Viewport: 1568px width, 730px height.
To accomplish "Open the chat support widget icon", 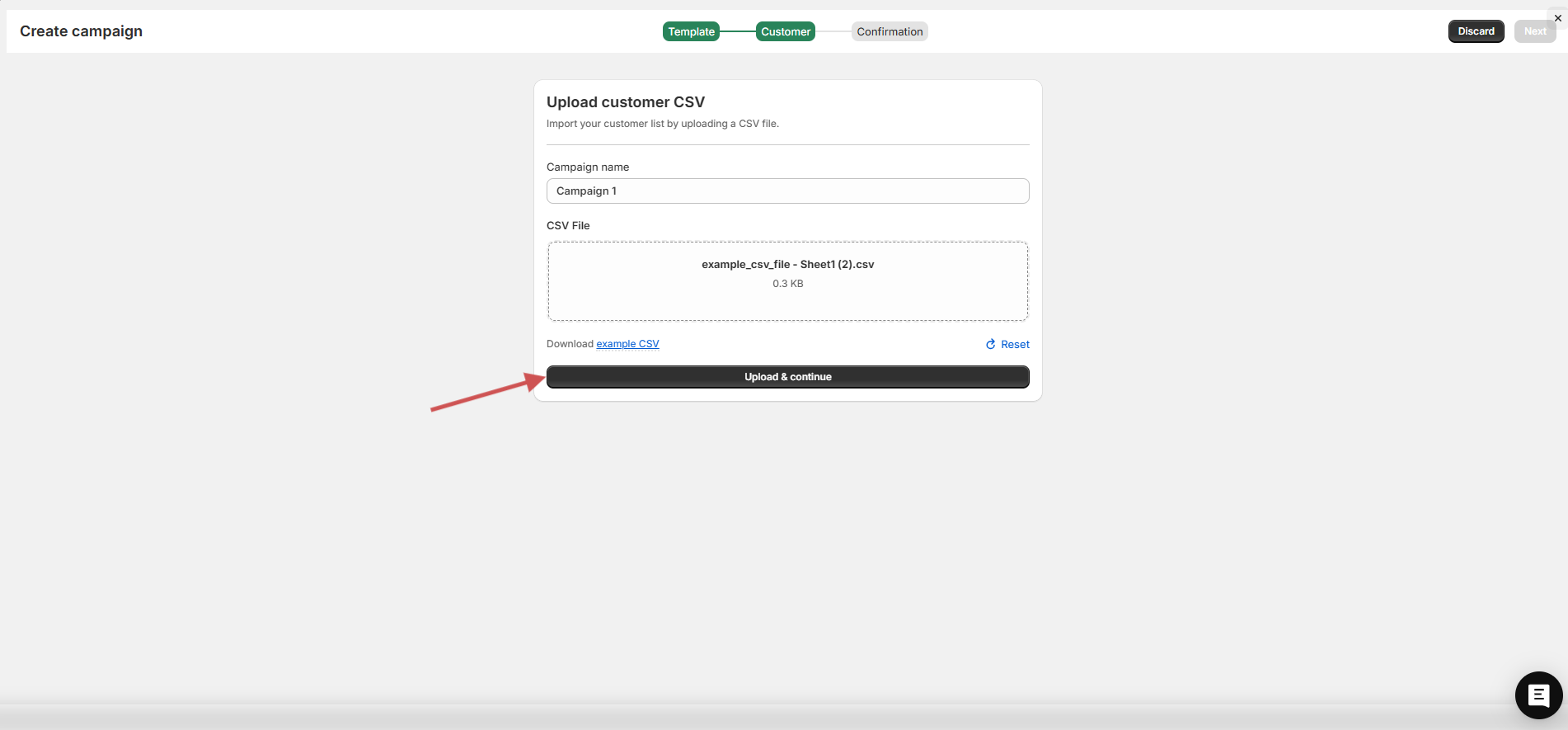I will pyautogui.click(x=1538, y=695).
